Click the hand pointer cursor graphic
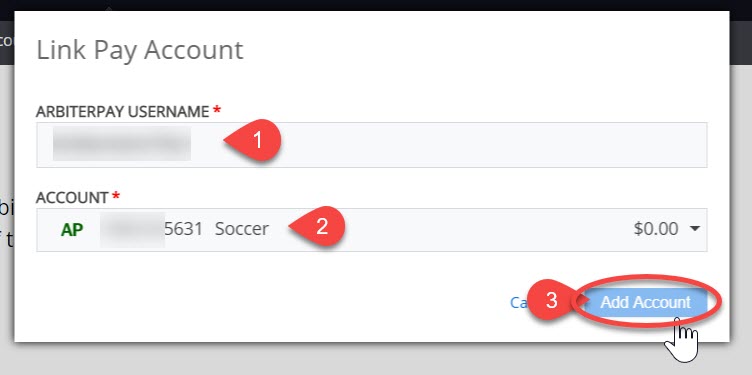 (x=682, y=340)
